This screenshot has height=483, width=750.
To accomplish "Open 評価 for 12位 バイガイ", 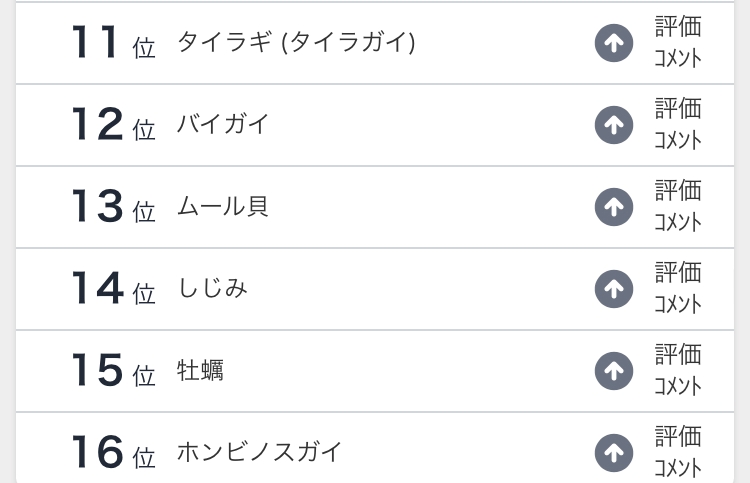I will pos(678,109).
